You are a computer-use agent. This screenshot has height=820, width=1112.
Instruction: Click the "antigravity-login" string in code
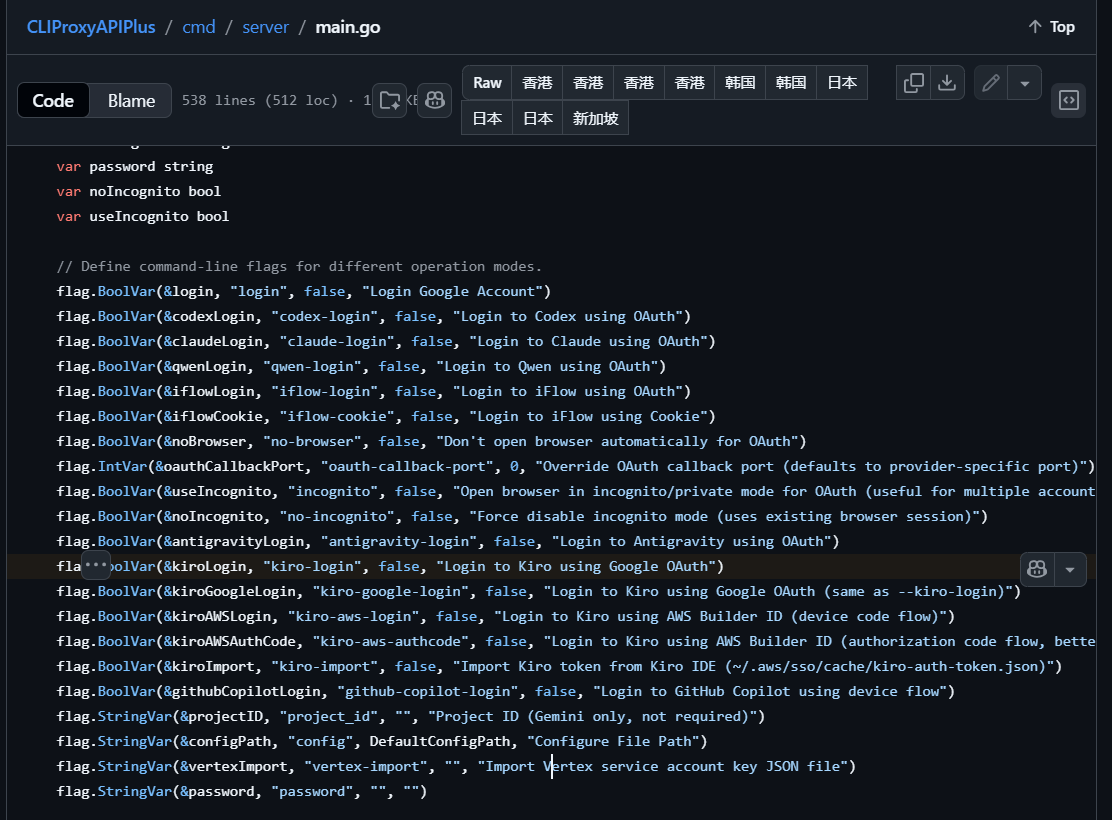pyautogui.click(x=399, y=541)
